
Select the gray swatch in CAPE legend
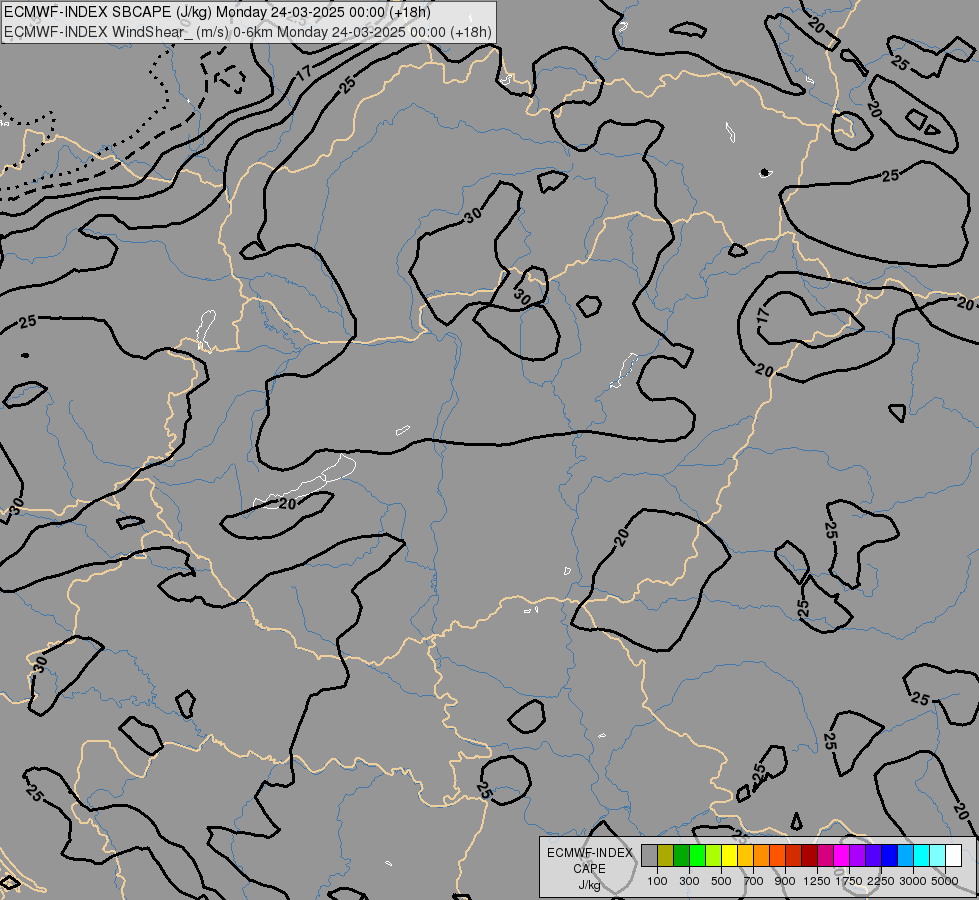click(x=649, y=855)
